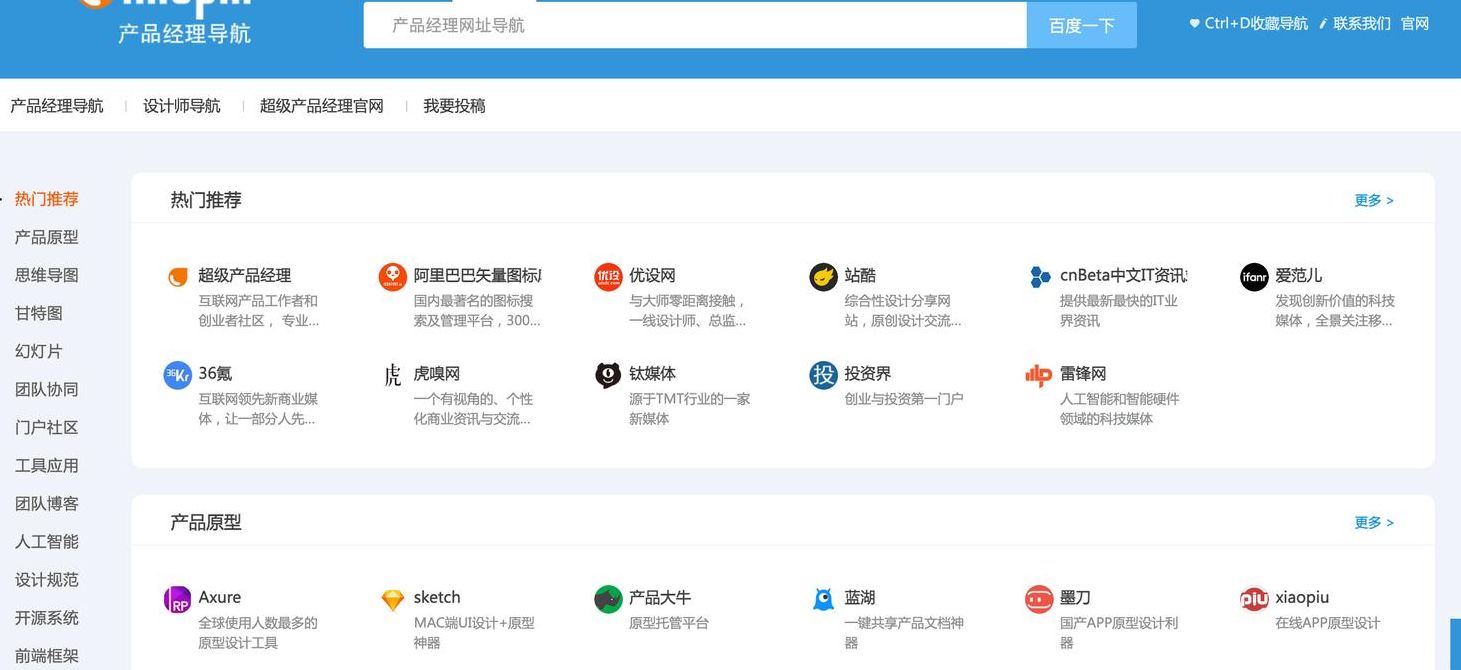
Task: Click the description '在线APP原型设计'
Action: (x=1328, y=622)
